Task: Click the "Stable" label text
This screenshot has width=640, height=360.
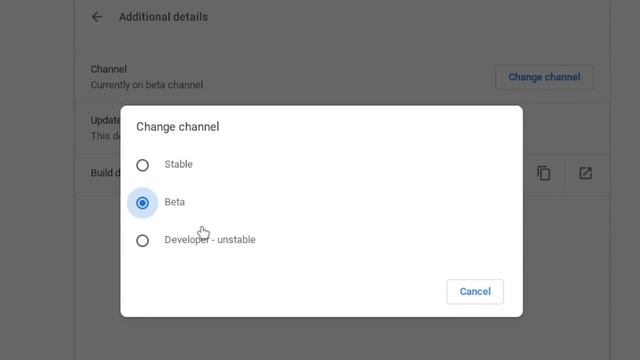Action: point(178,164)
